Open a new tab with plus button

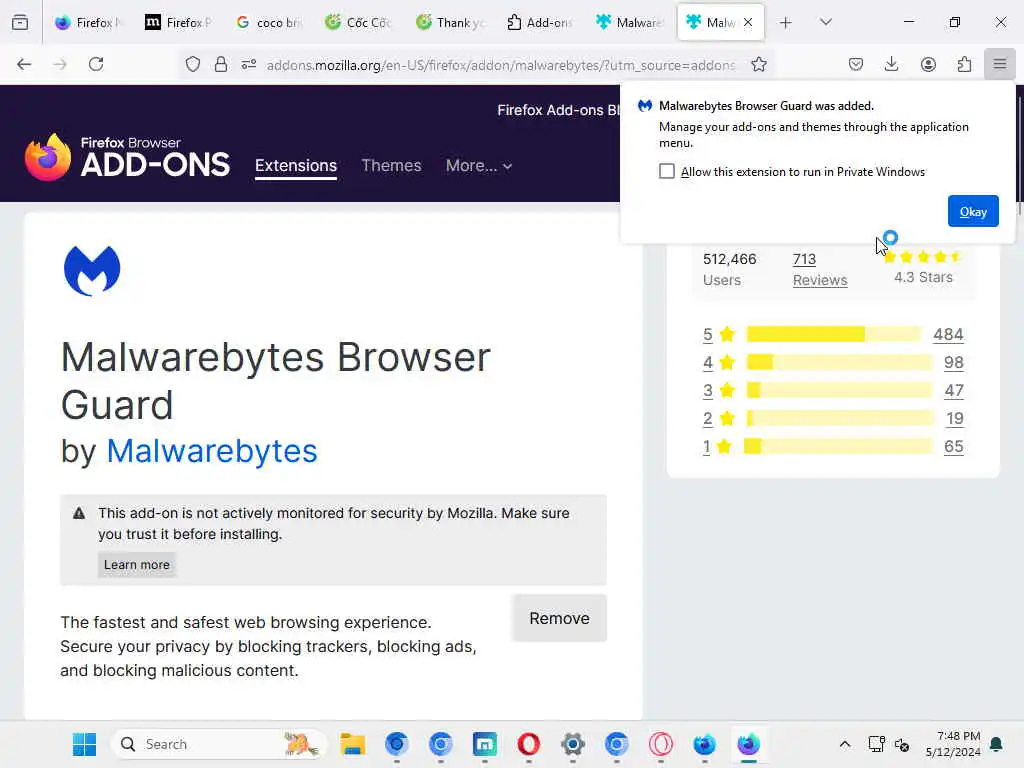click(786, 22)
